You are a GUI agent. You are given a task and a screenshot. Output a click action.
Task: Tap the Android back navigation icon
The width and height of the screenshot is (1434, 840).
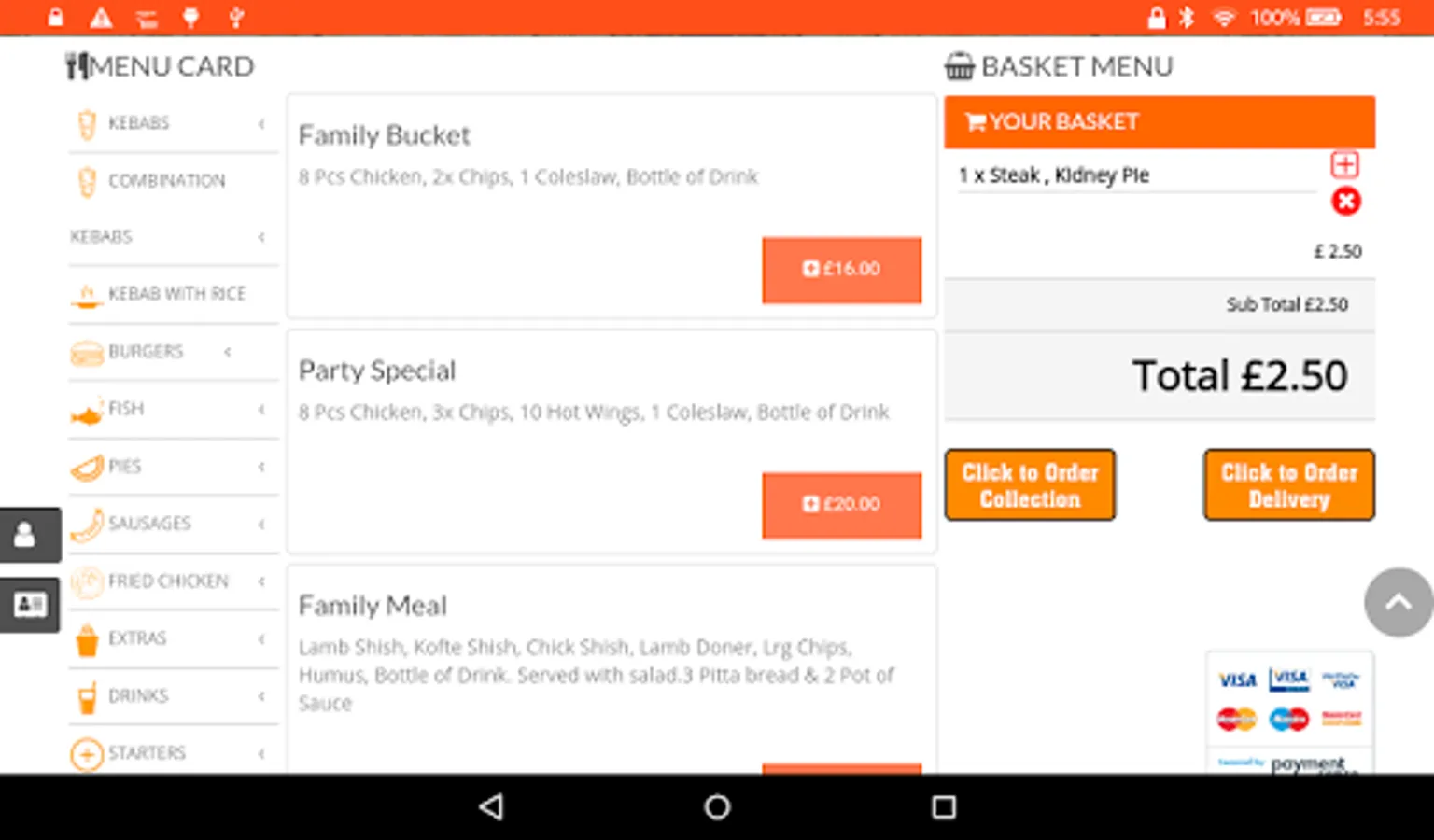click(x=492, y=806)
